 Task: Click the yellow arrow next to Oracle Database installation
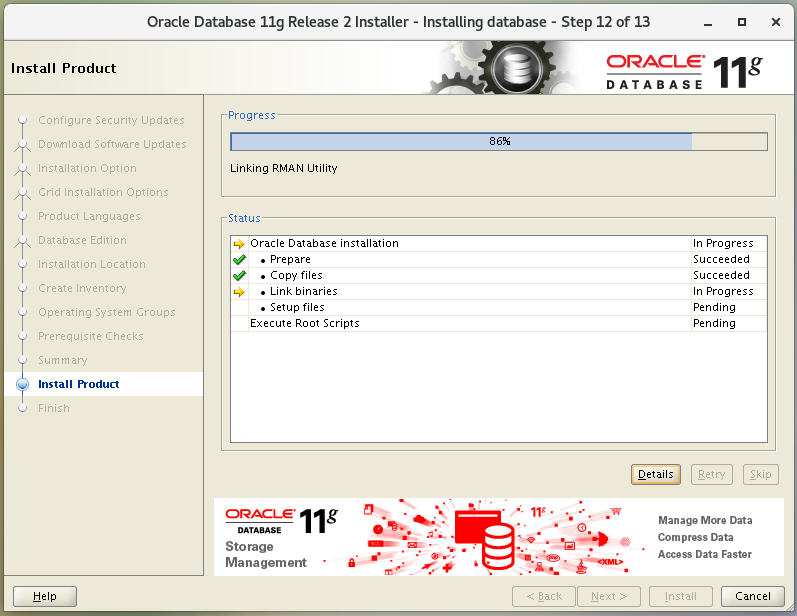[x=239, y=243]
